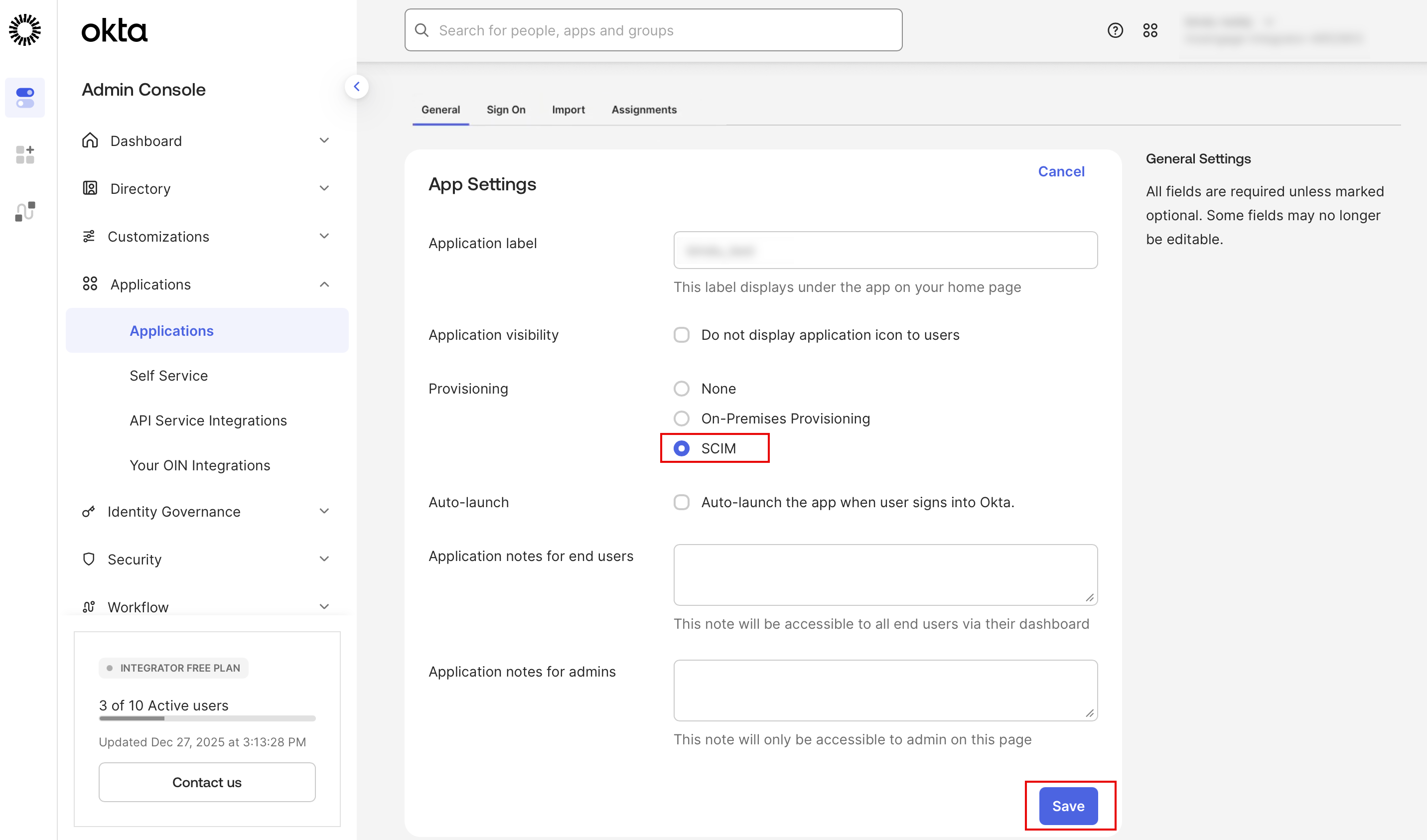This screenshot has width=1427, height=840.
Task: Click the Okta sunburst logo icon
Action: point(25,30)
